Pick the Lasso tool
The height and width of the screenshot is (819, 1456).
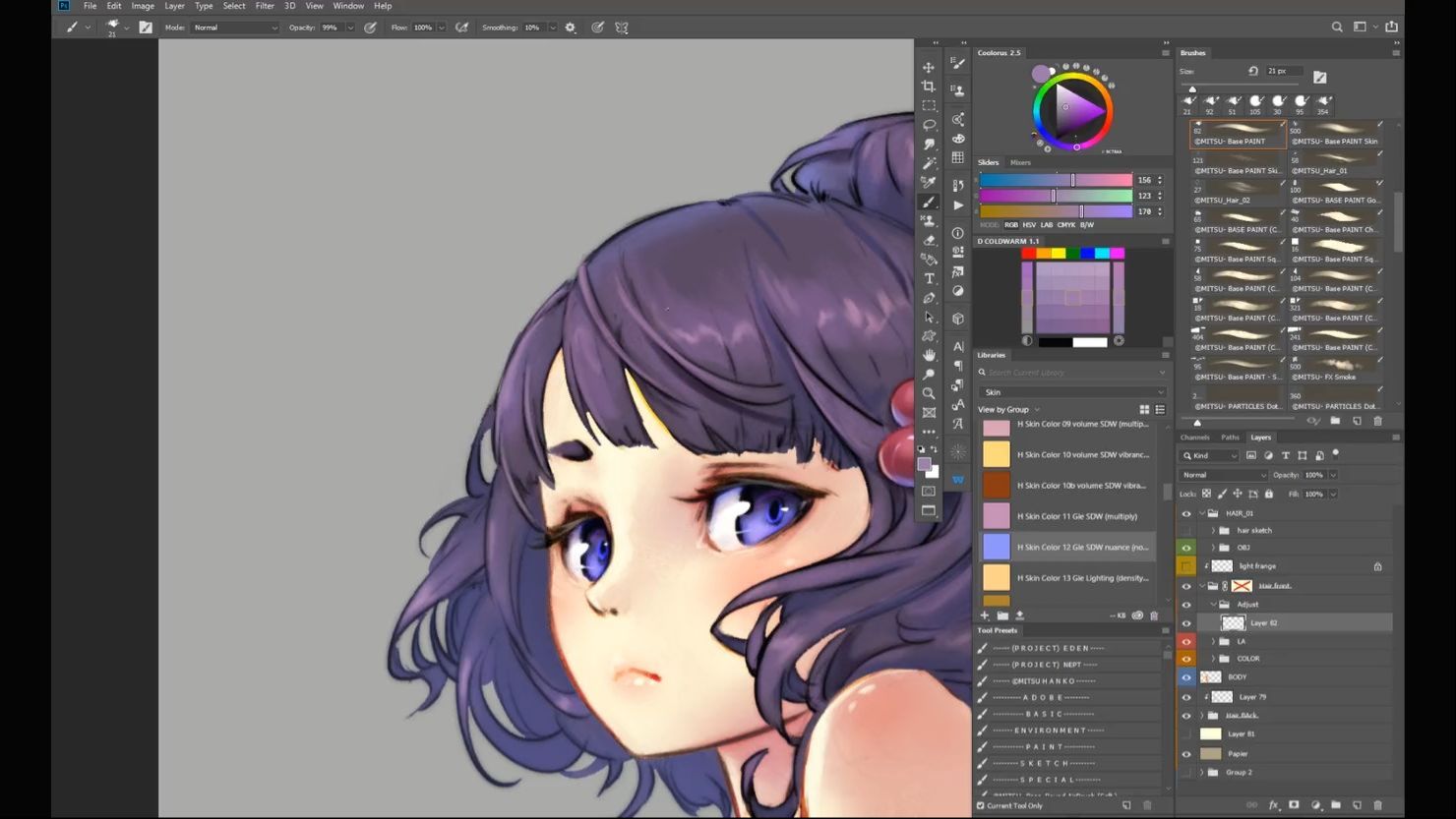click(928, 125)
